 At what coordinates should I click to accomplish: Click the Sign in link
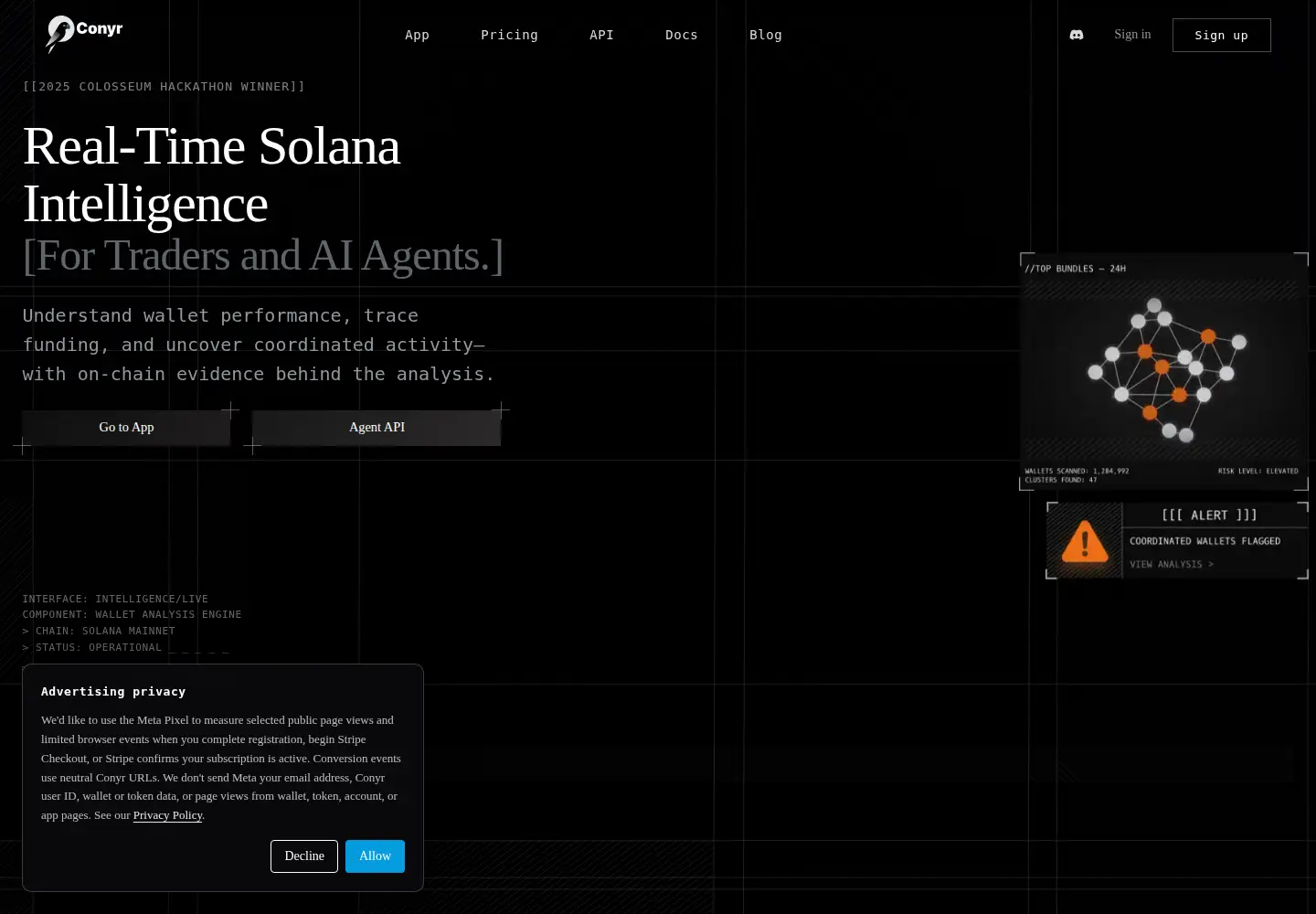pos(1132,35)
